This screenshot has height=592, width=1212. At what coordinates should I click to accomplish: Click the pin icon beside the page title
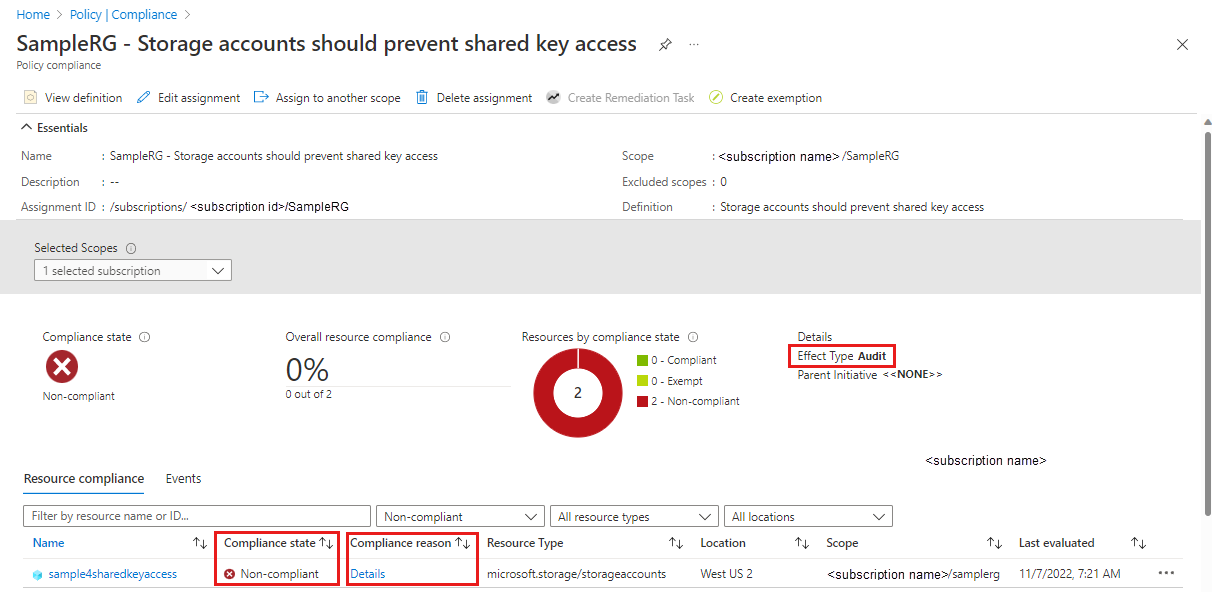click(665, 45)
